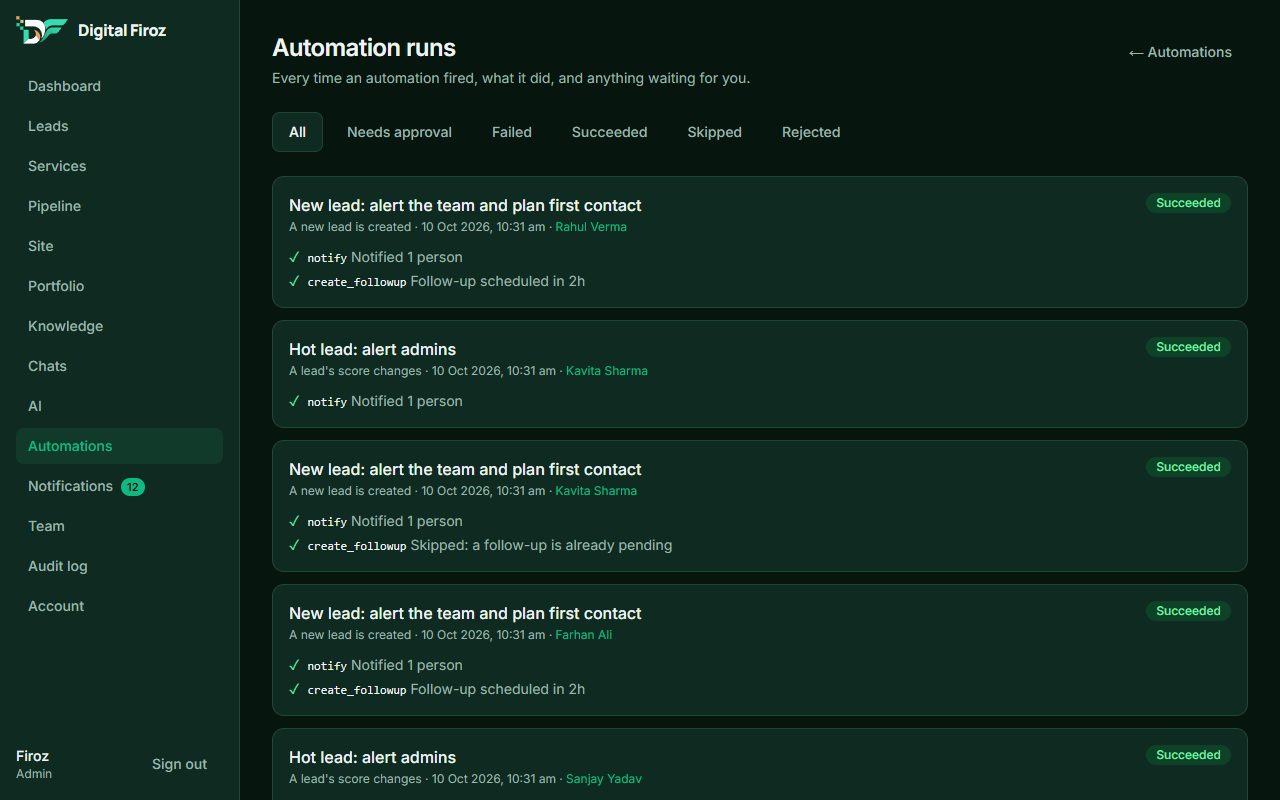Open the Dashboard page
Screen dimensions: 1280x800
click(x=119, y=86)
